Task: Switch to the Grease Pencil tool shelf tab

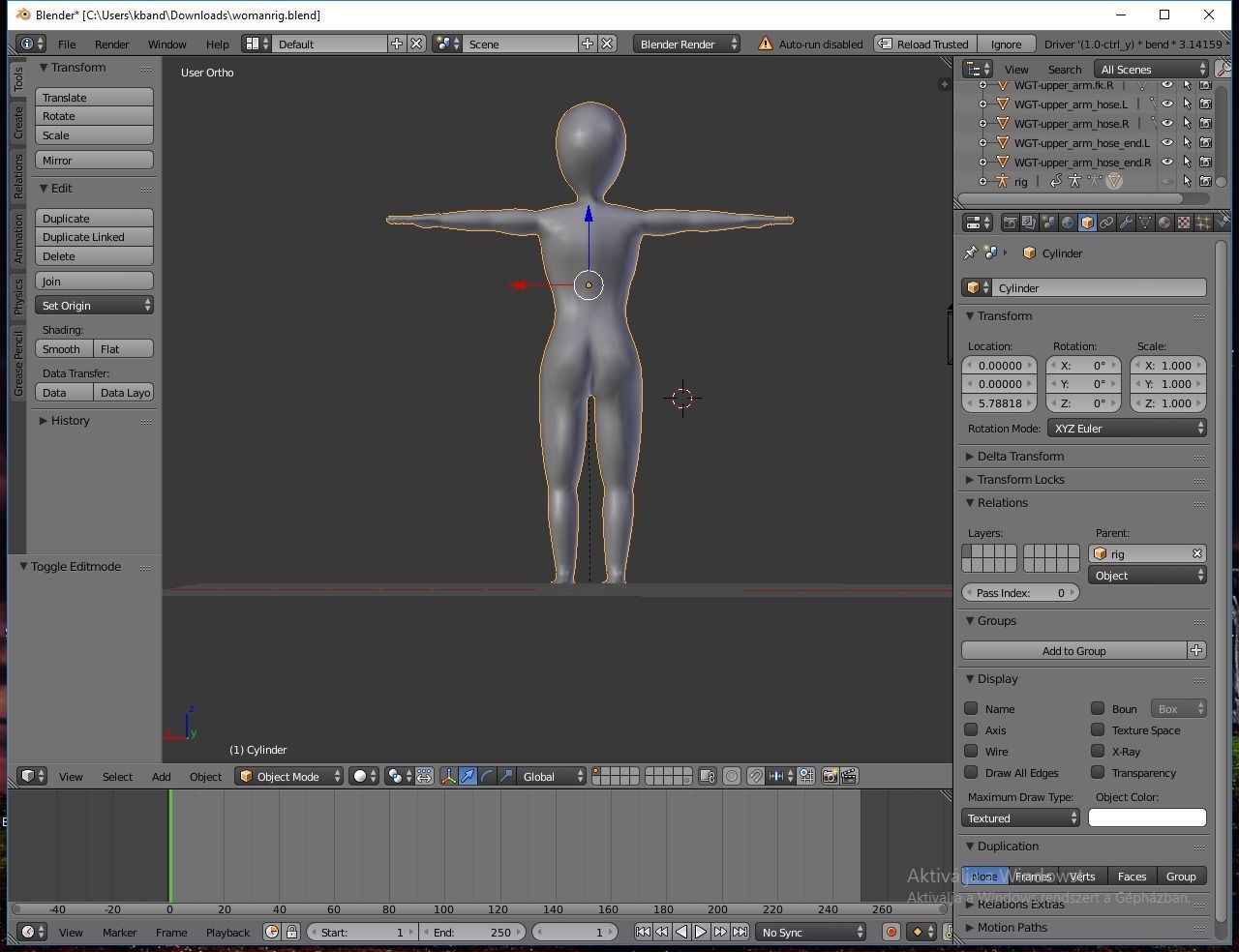Action: 18,362
